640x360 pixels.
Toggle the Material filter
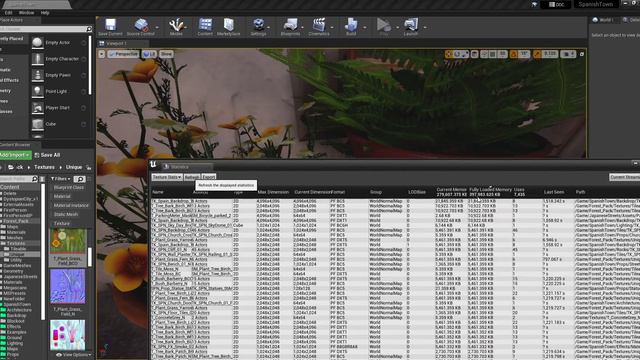click(x=62, y=196)
